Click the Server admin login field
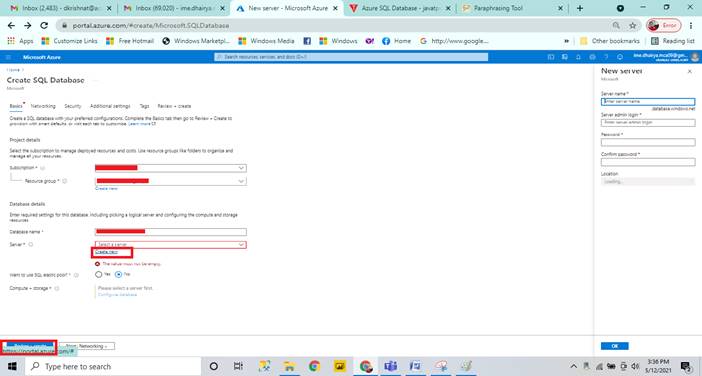 (648, 122)
